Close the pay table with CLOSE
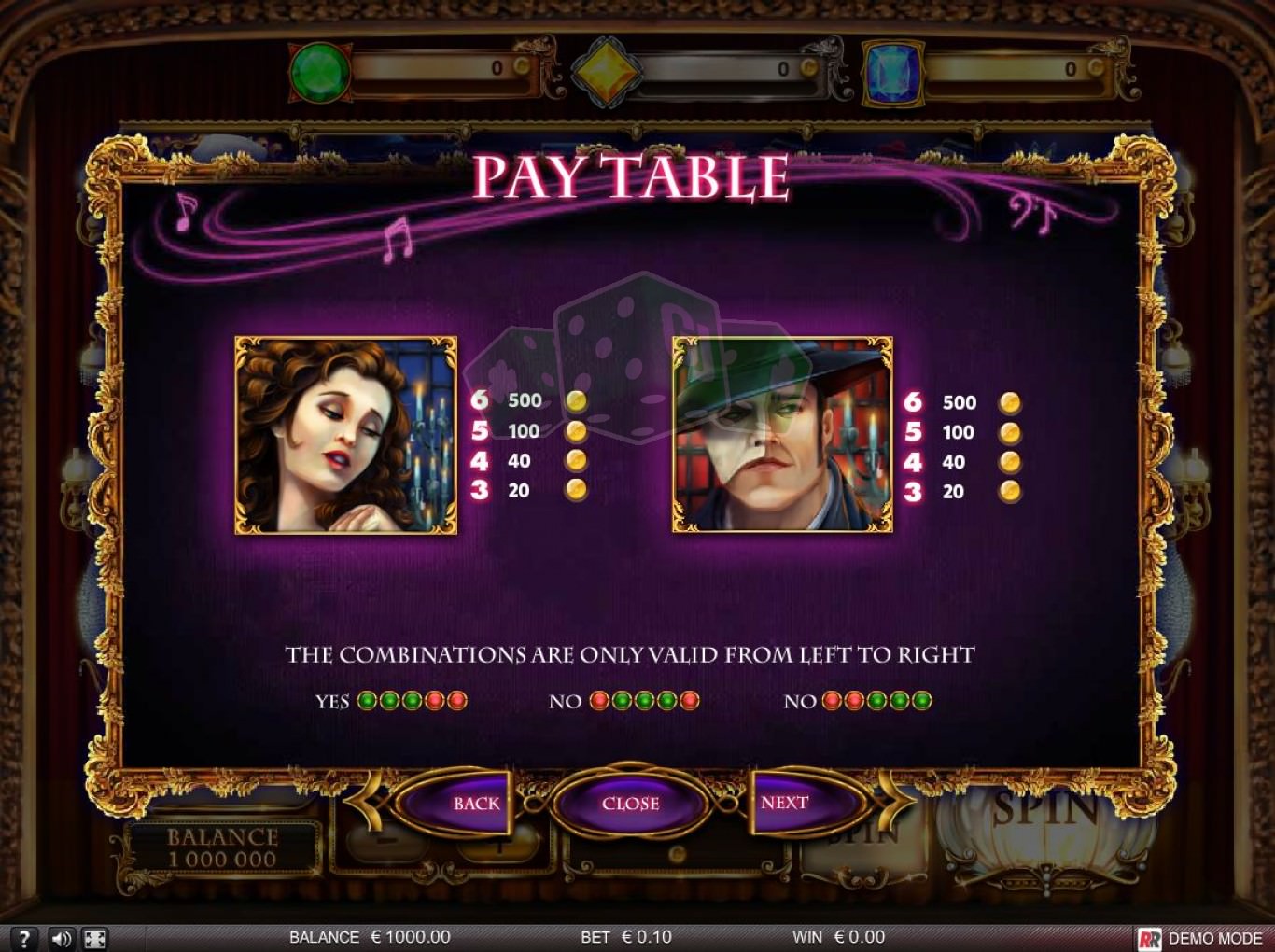This screenshot has width=1275, height=952. pos(631,803)
